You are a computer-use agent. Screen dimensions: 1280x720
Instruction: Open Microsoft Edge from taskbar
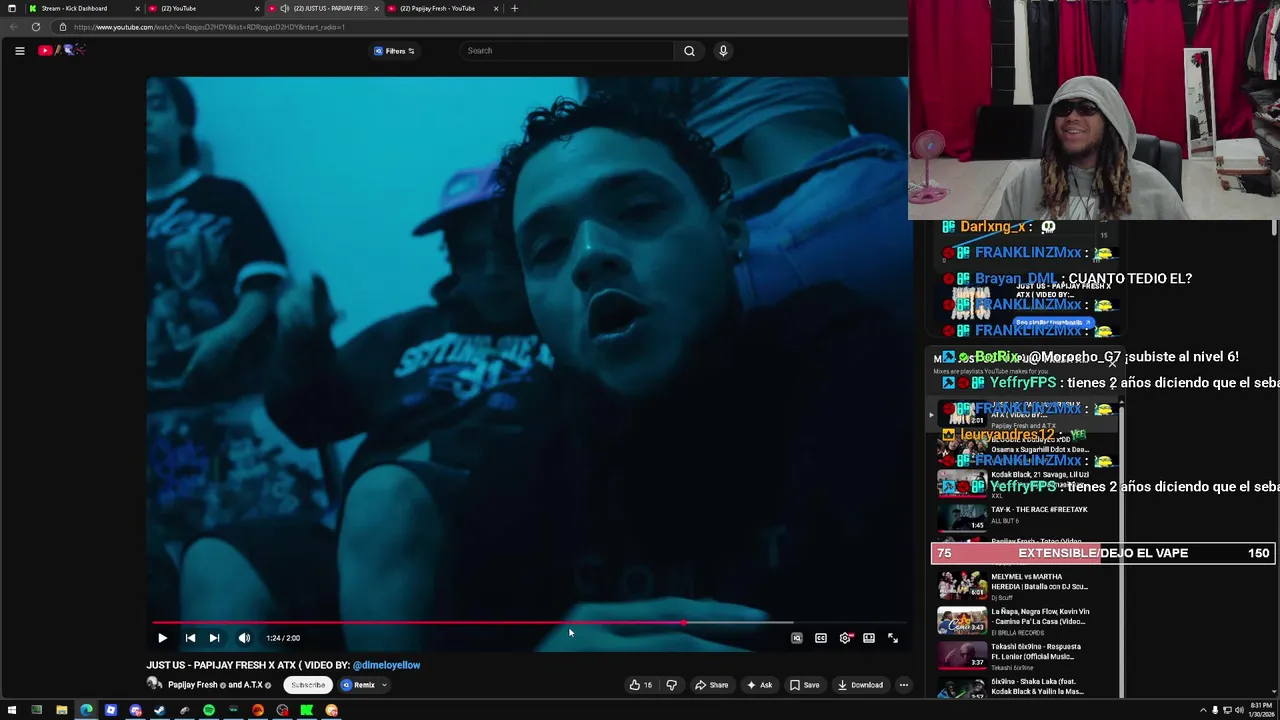point(86,711)
